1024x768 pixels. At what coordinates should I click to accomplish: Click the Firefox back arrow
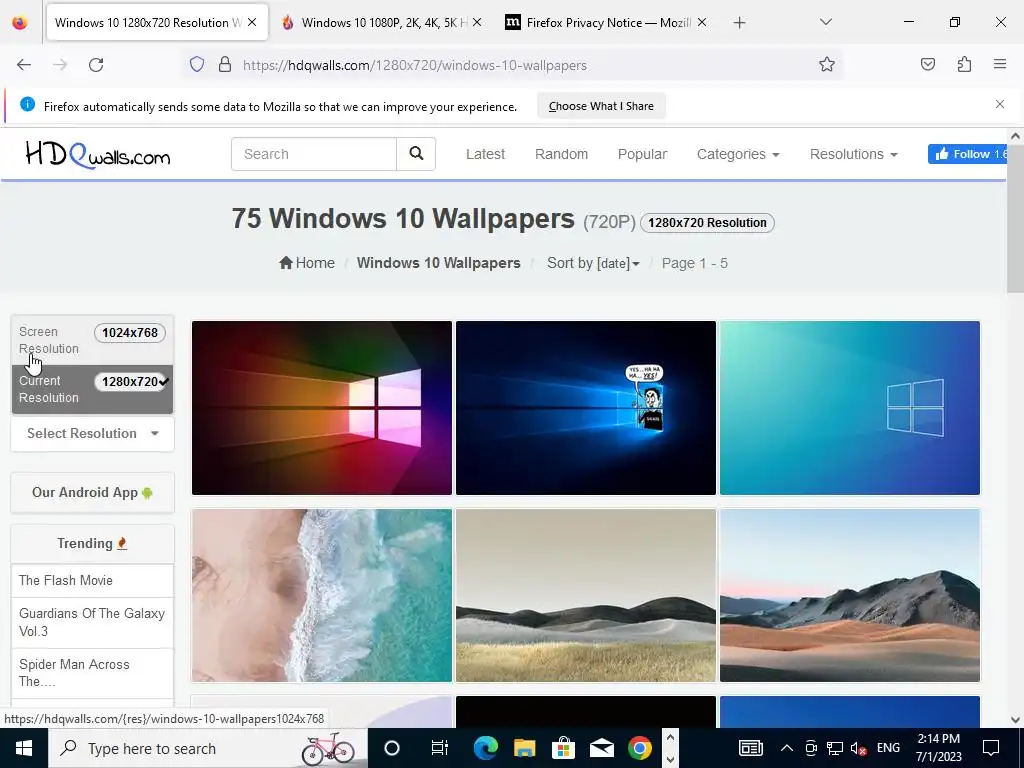point(24,65)
